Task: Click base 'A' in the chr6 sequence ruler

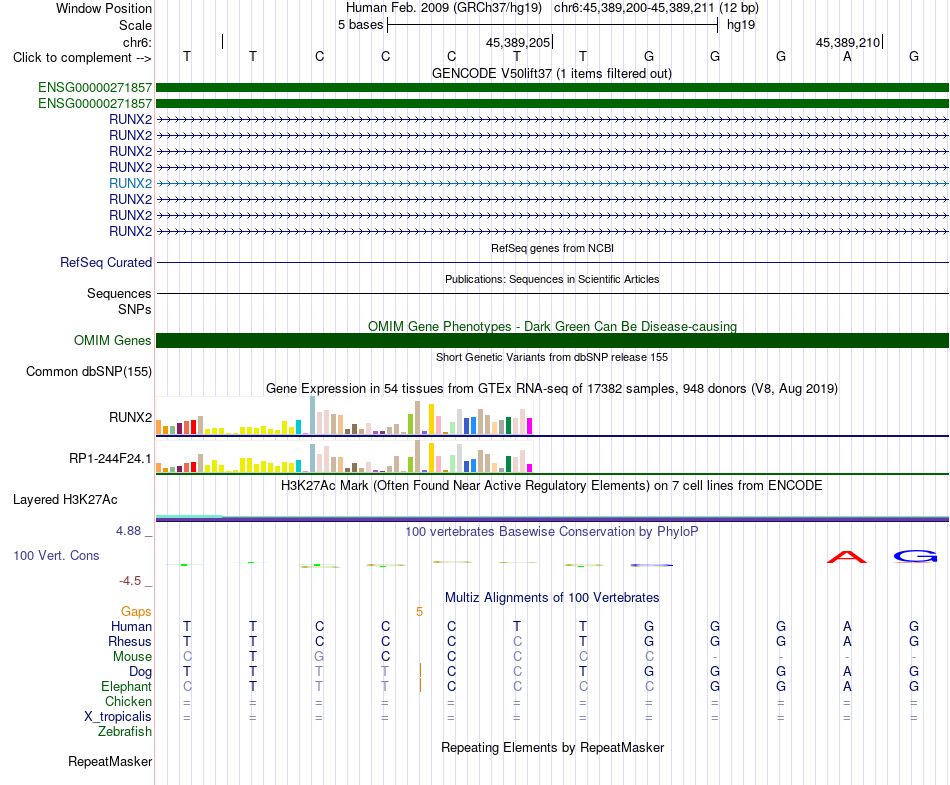Action: pyautogui.click(x=847, y=57)
